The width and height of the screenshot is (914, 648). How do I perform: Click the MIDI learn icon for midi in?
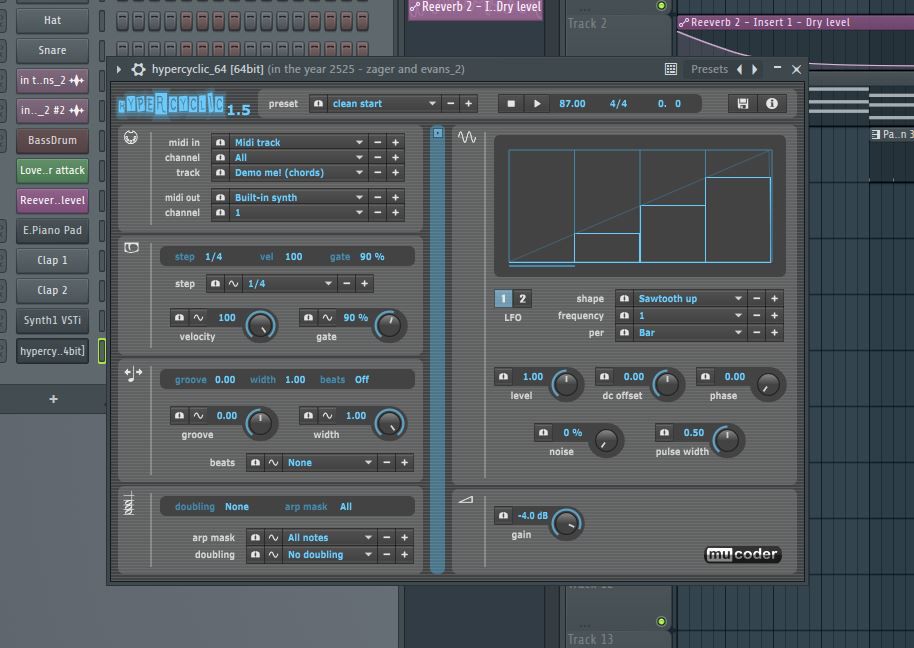click(220, 142)
